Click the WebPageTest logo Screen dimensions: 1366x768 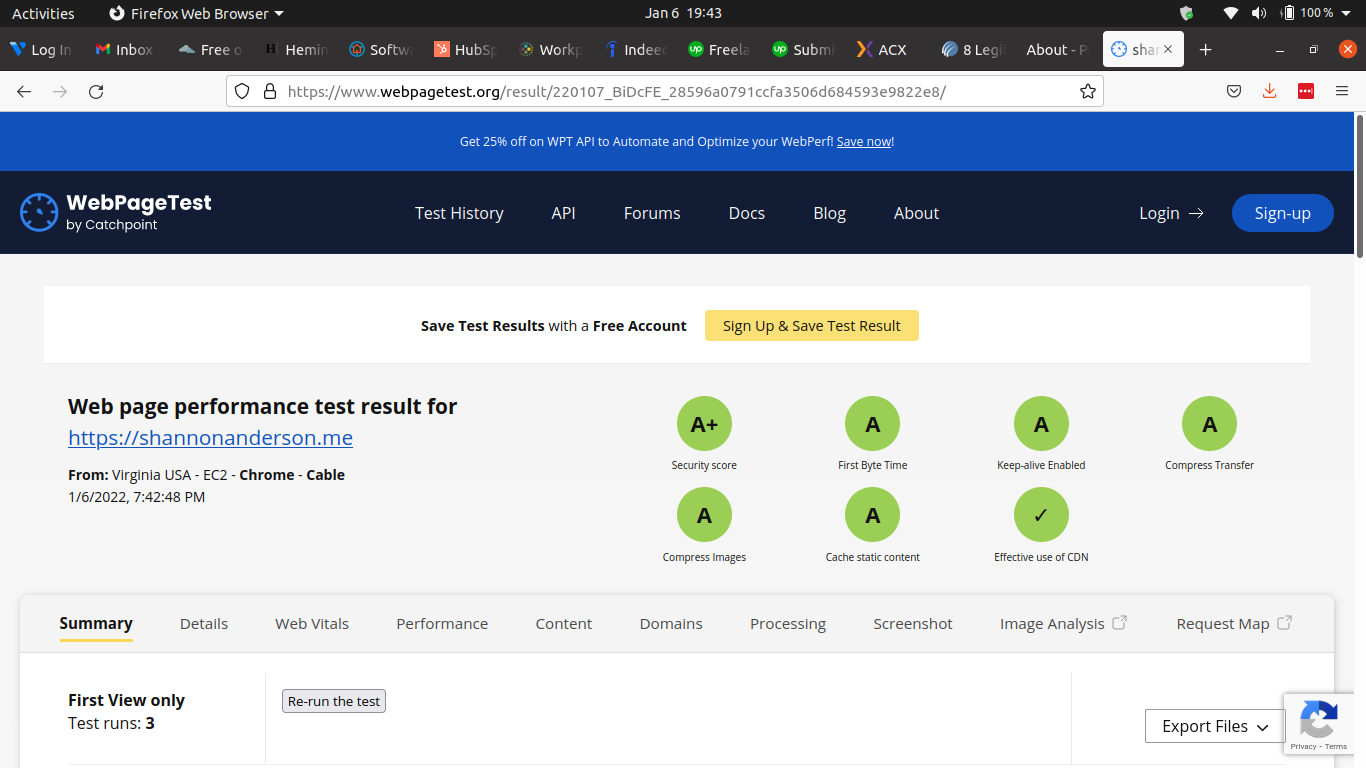pyautogui.click(x=116, y=212)
